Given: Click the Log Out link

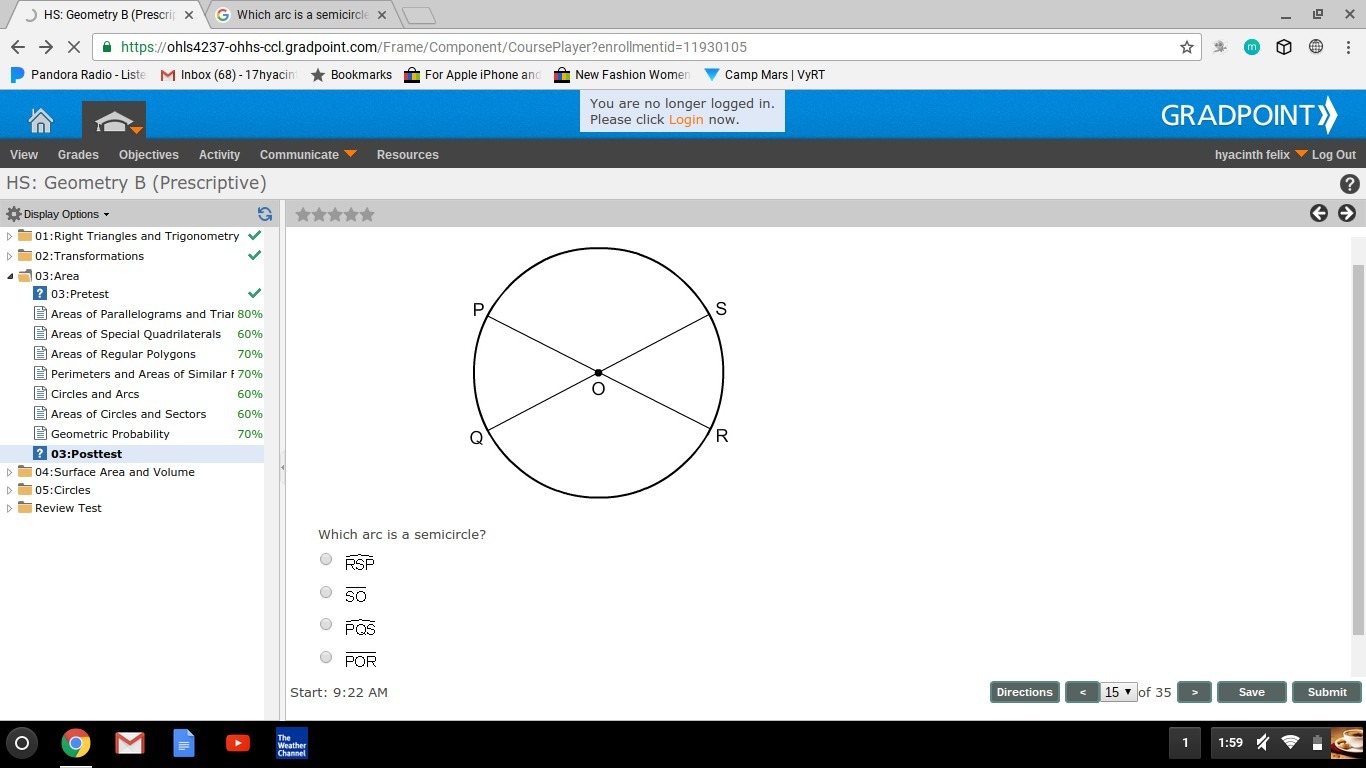Looking at the screenshot, I should (x=1333, y=154).
